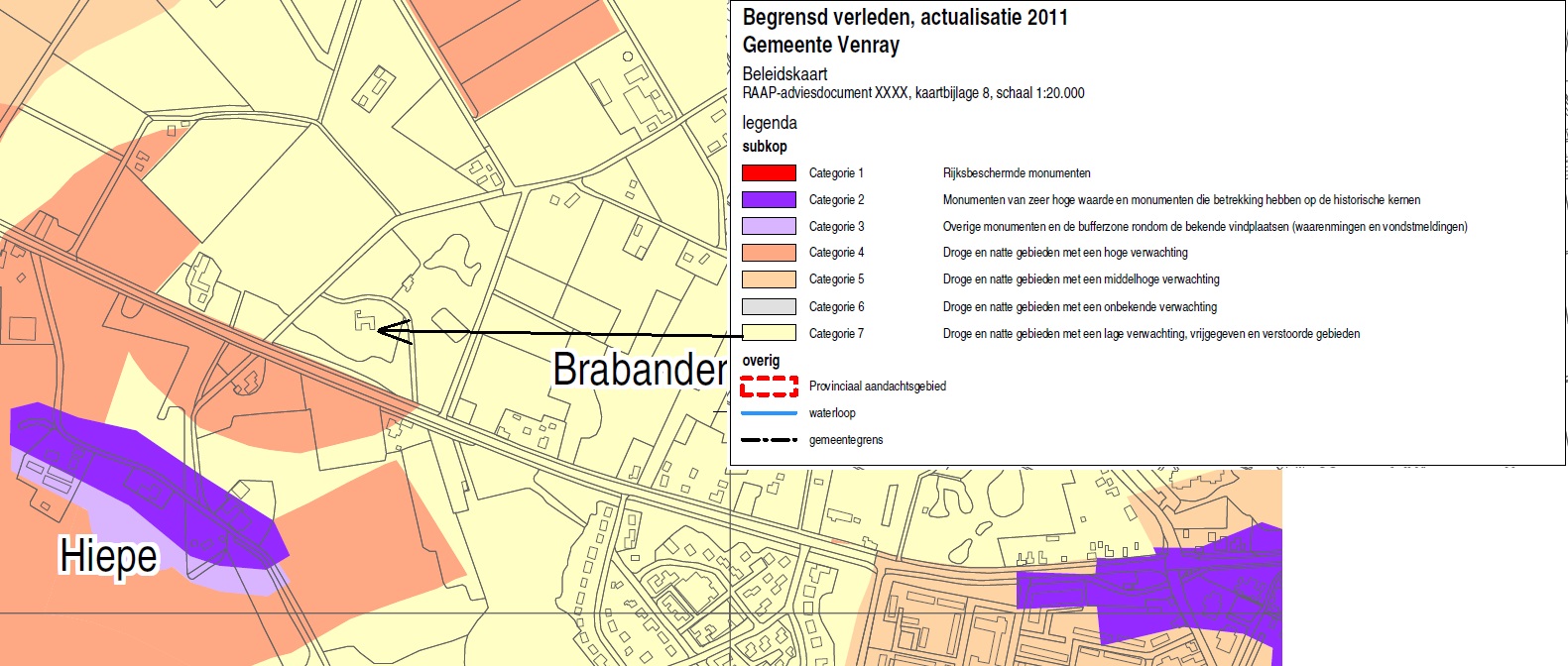
Task: Click the 'Categorie 6' label
Action: 836,307
